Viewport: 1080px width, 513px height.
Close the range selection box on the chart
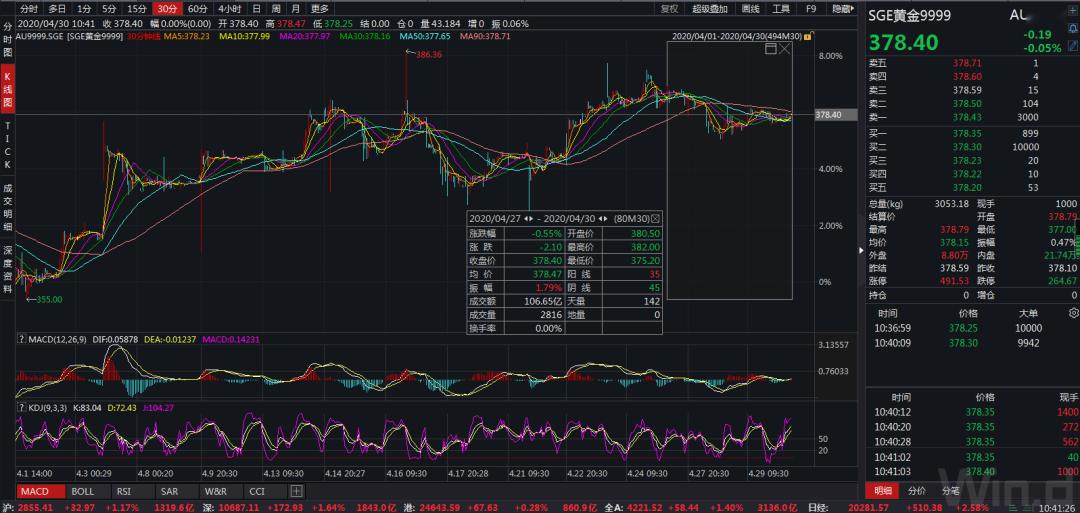(785, 49)
